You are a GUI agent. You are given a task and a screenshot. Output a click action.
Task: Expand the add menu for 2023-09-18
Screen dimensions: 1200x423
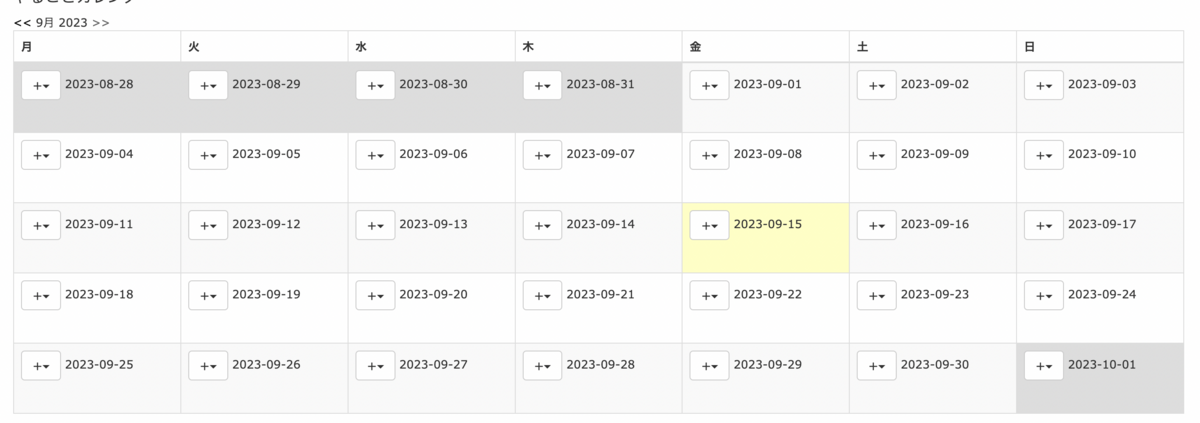coord(41,296)
